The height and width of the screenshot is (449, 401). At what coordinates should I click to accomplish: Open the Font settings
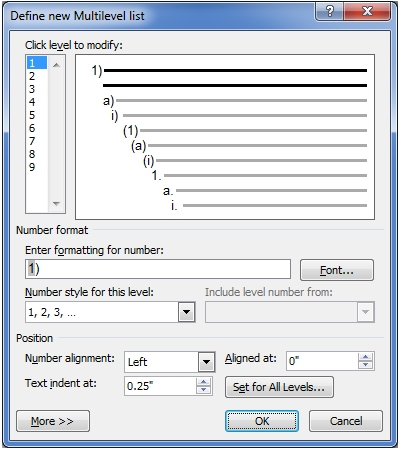pyautogui.click(x=337, y=270)
